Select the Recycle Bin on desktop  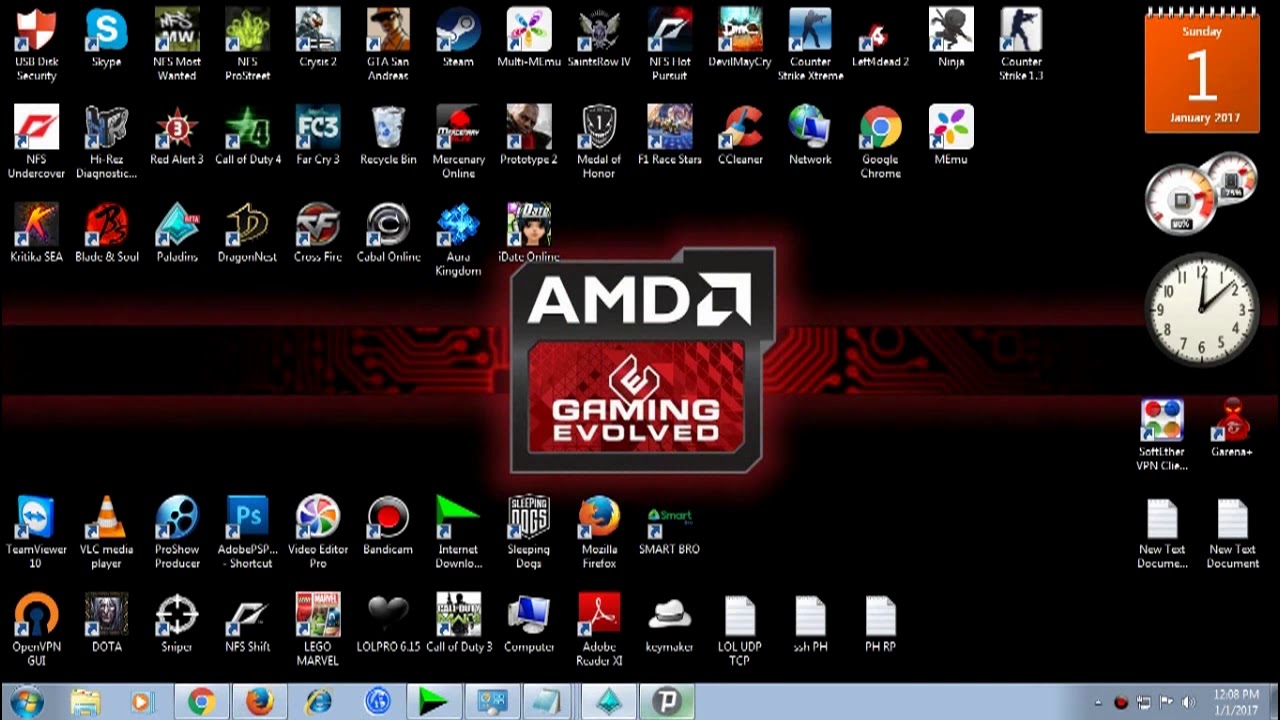(x=388, y=136)
